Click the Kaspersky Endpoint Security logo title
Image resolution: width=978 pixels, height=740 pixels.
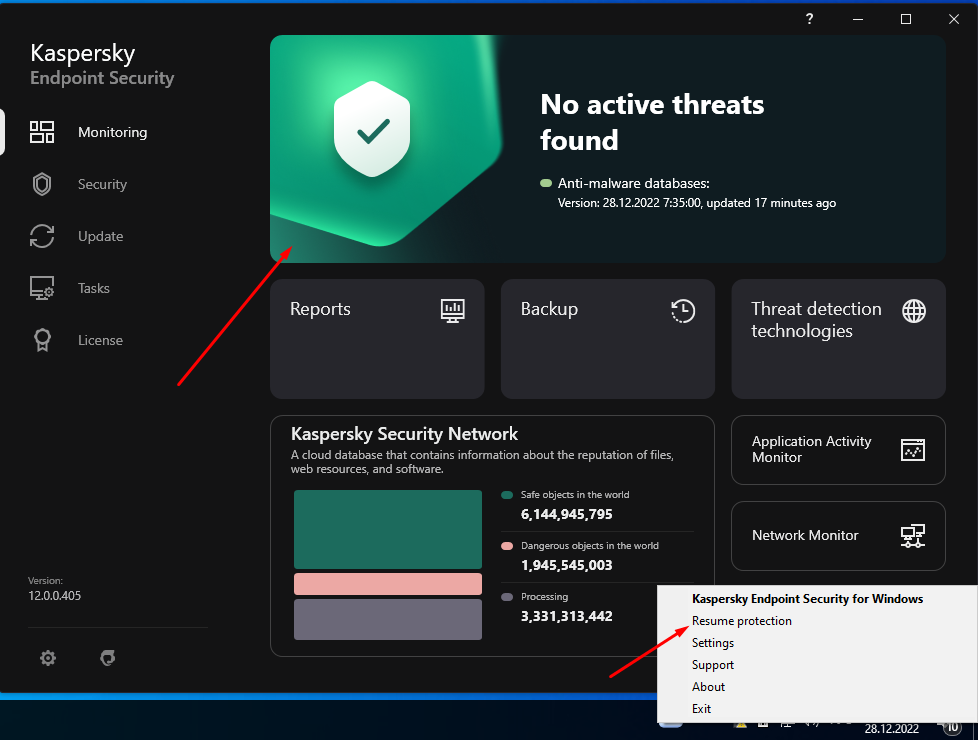coord(102,64)
